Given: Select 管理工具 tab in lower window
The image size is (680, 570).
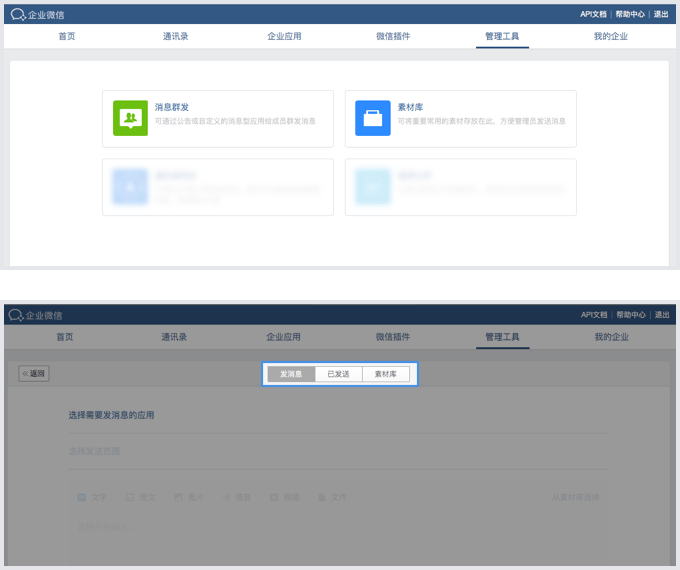Looking at the screenshot, I should (x=502, y=337).
